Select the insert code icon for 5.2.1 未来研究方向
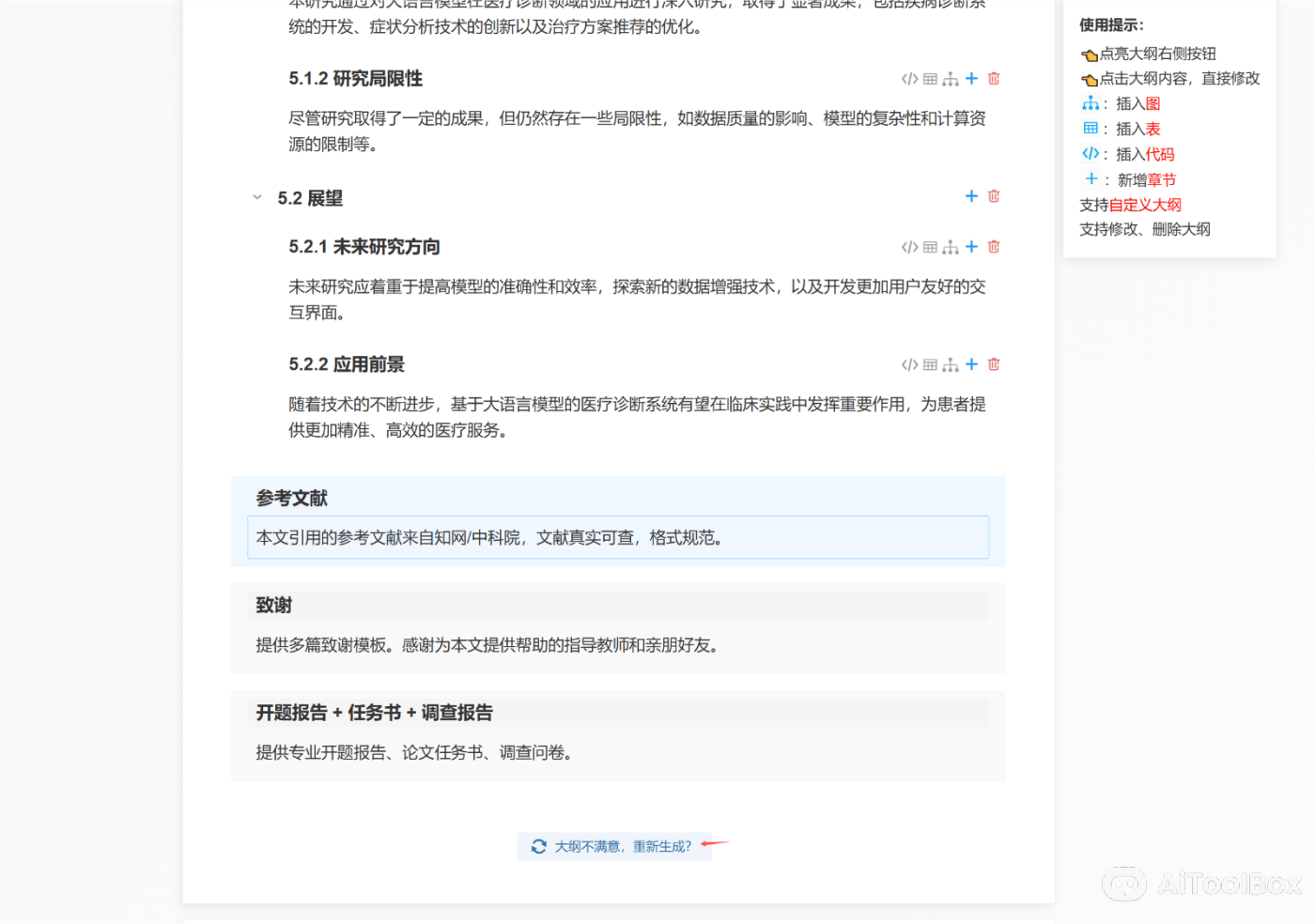 click(907, 246)
